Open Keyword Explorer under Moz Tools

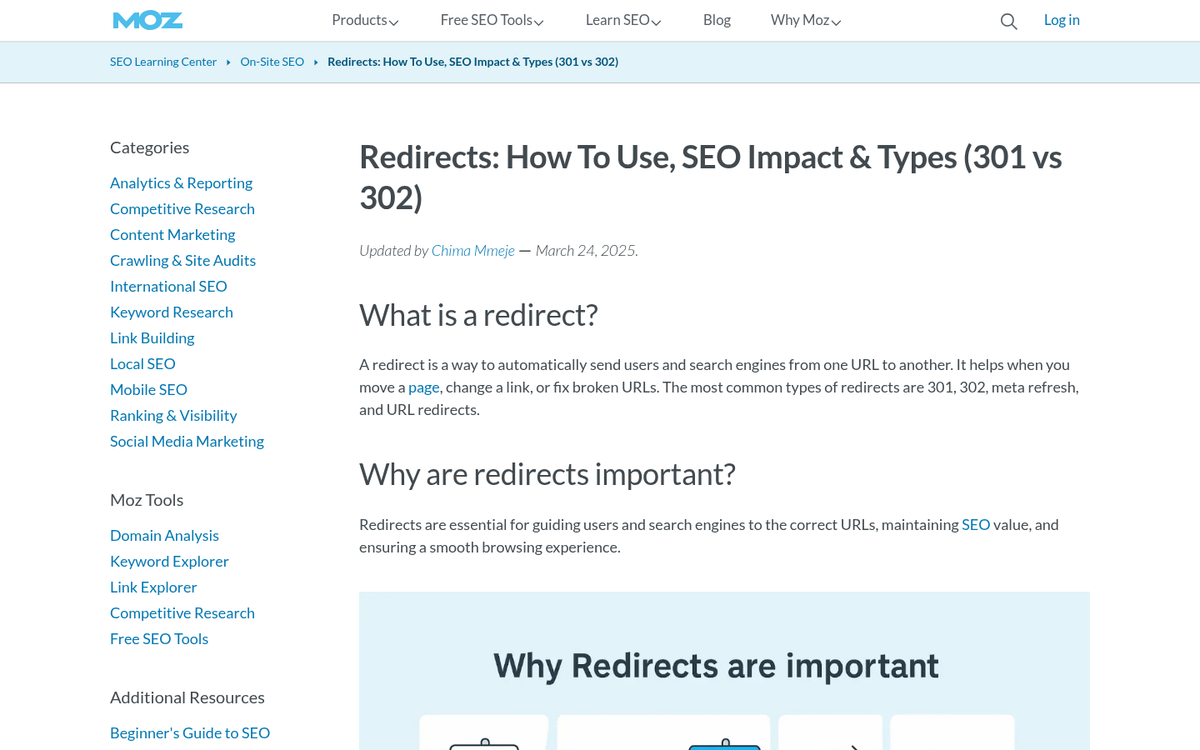pyautogui.click(x=169, y=561)
